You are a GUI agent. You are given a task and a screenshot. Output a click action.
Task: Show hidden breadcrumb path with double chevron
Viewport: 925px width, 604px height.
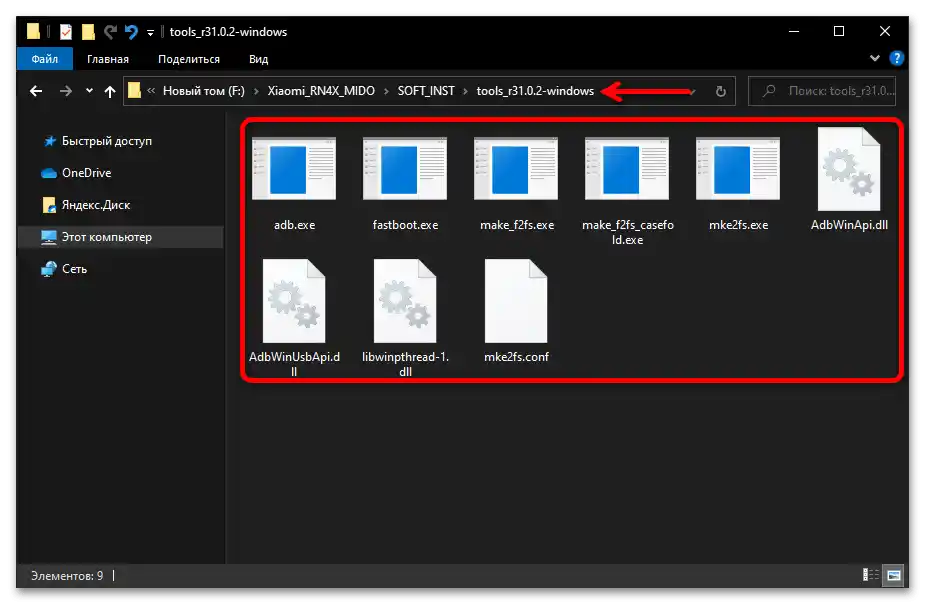coord(151,91)
